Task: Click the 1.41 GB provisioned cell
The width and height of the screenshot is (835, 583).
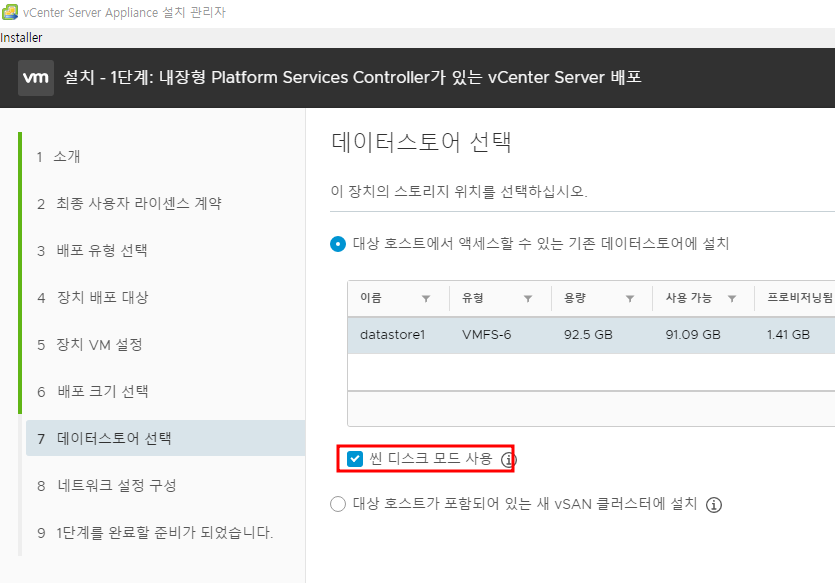Action: [788, 335]
